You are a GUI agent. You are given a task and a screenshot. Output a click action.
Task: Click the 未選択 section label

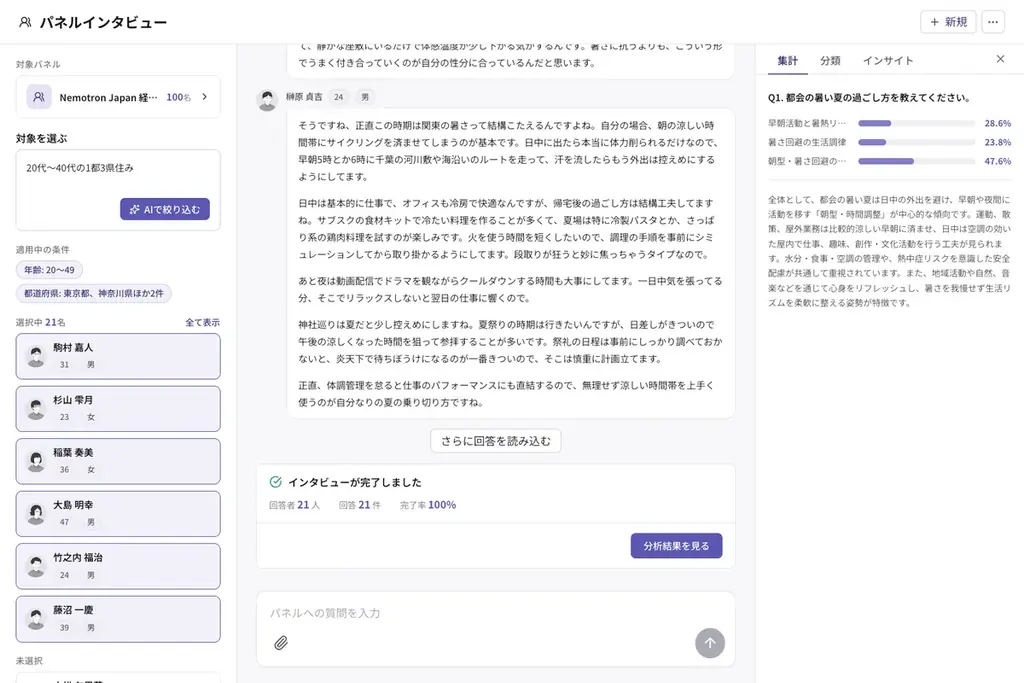[x=29, y=661]
